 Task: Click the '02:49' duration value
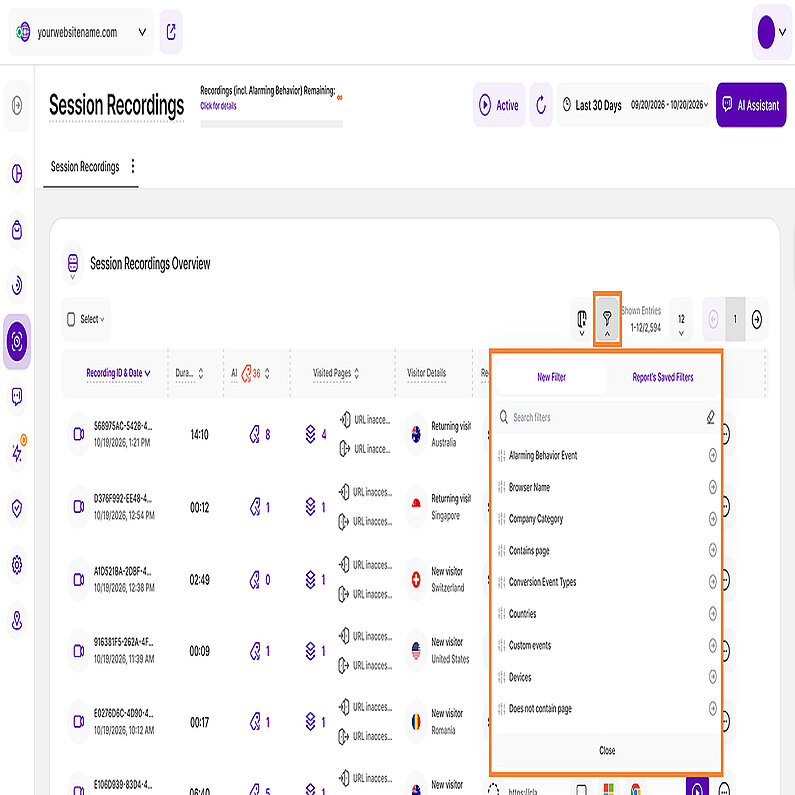click(x=199, y=580)
